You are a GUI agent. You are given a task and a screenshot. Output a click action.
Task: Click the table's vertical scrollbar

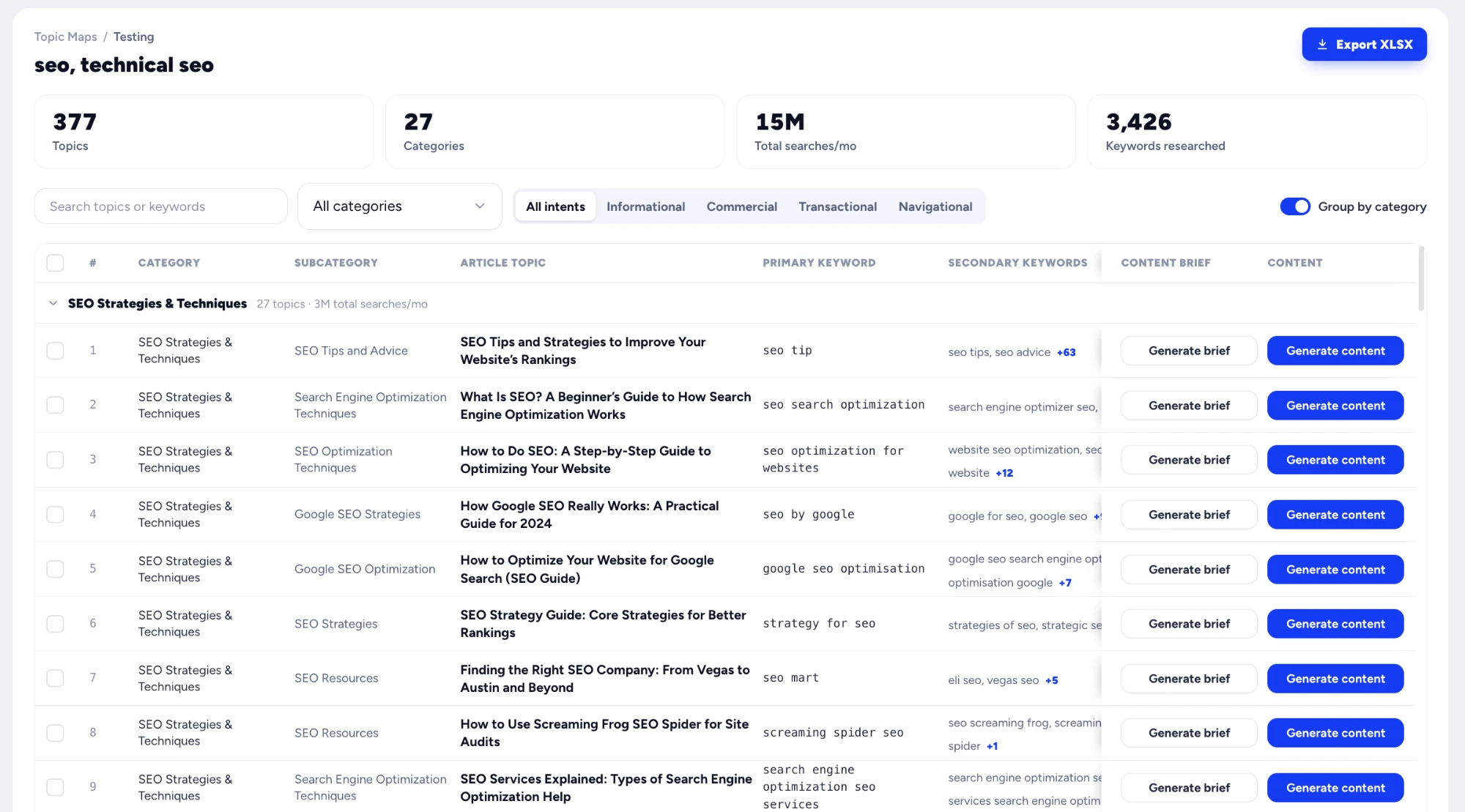point(1421,278)
